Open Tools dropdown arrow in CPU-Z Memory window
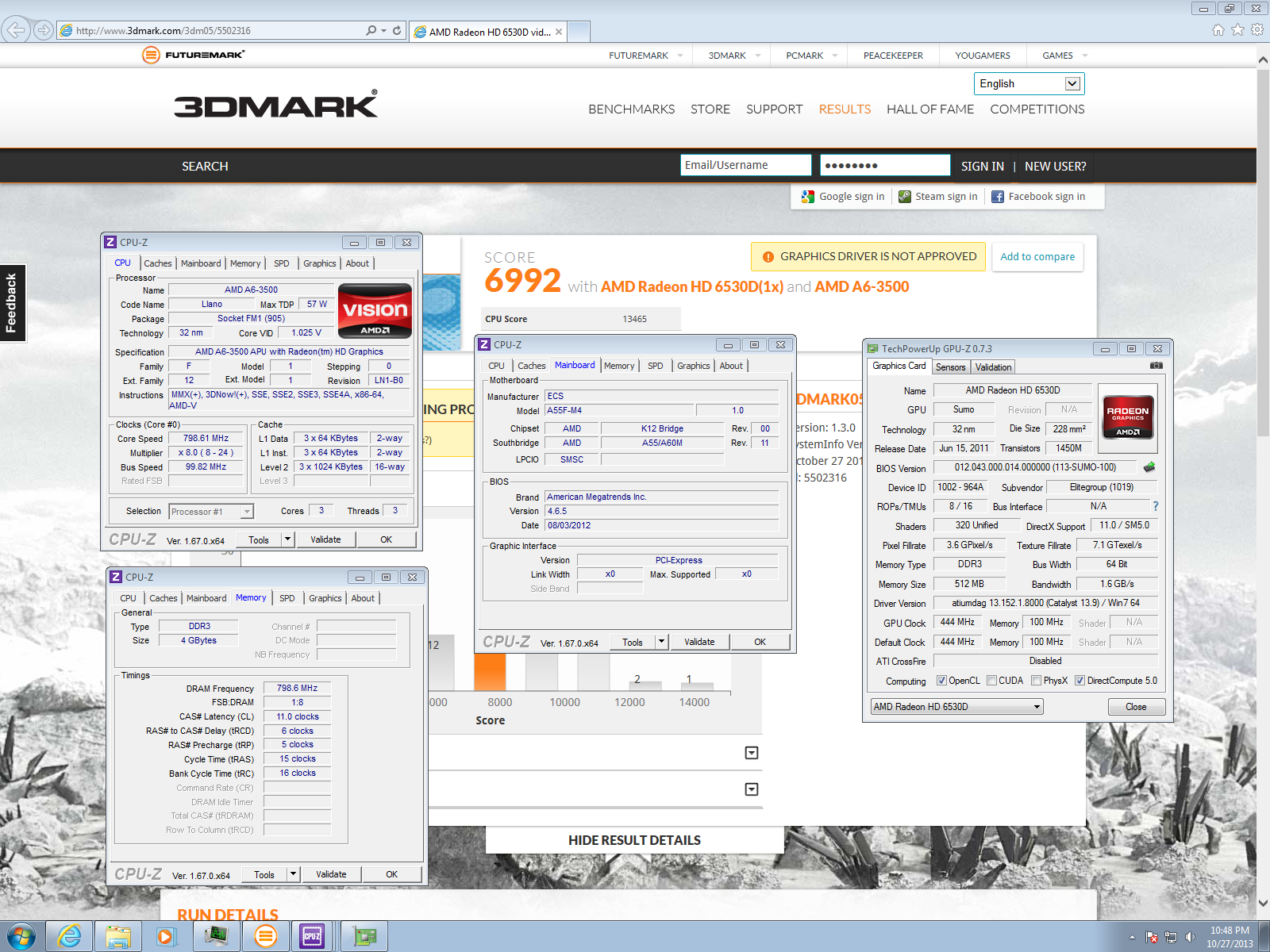This screenshot has height=952, width=1270. point(293,874)
